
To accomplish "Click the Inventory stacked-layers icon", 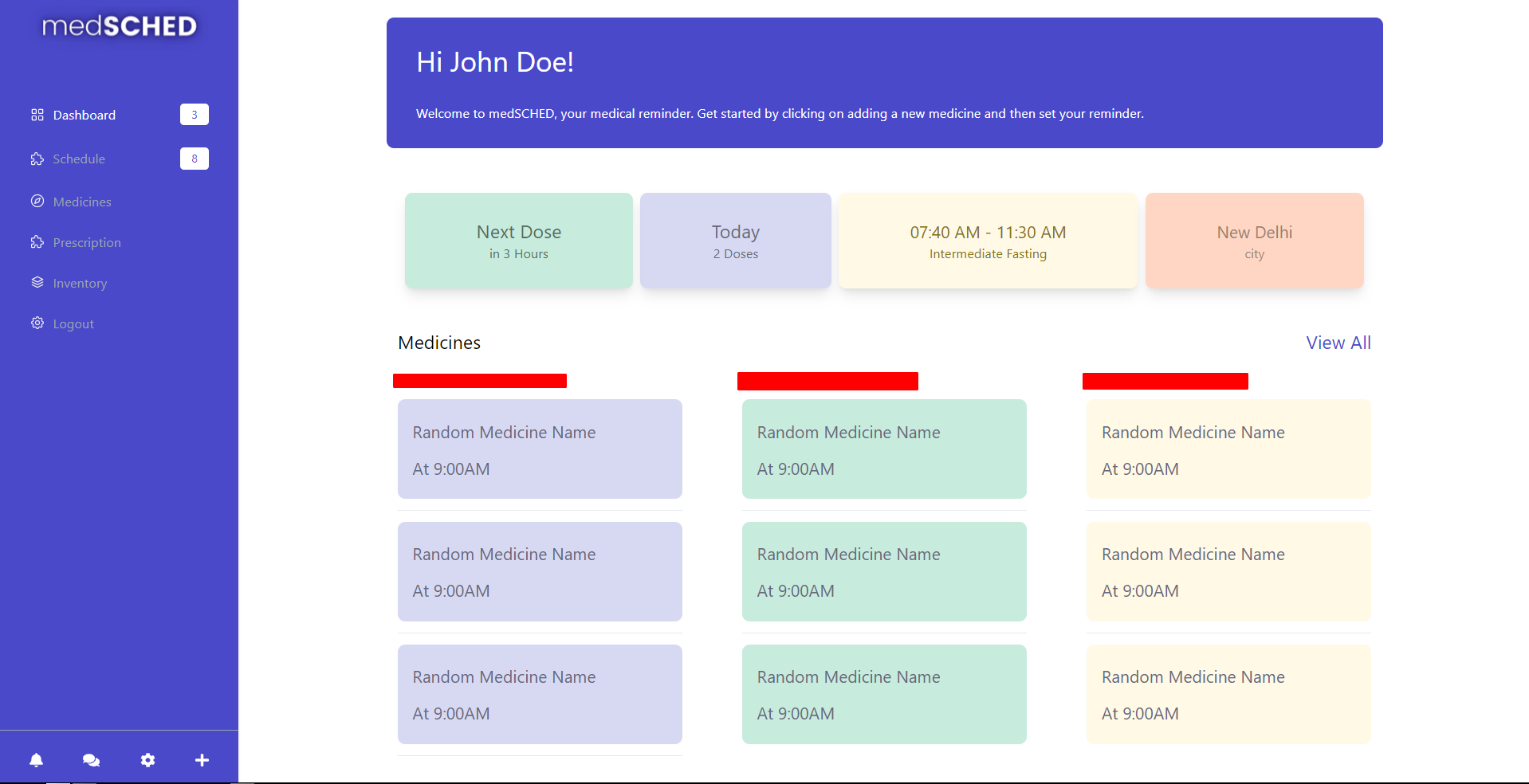I will [37, 282].
